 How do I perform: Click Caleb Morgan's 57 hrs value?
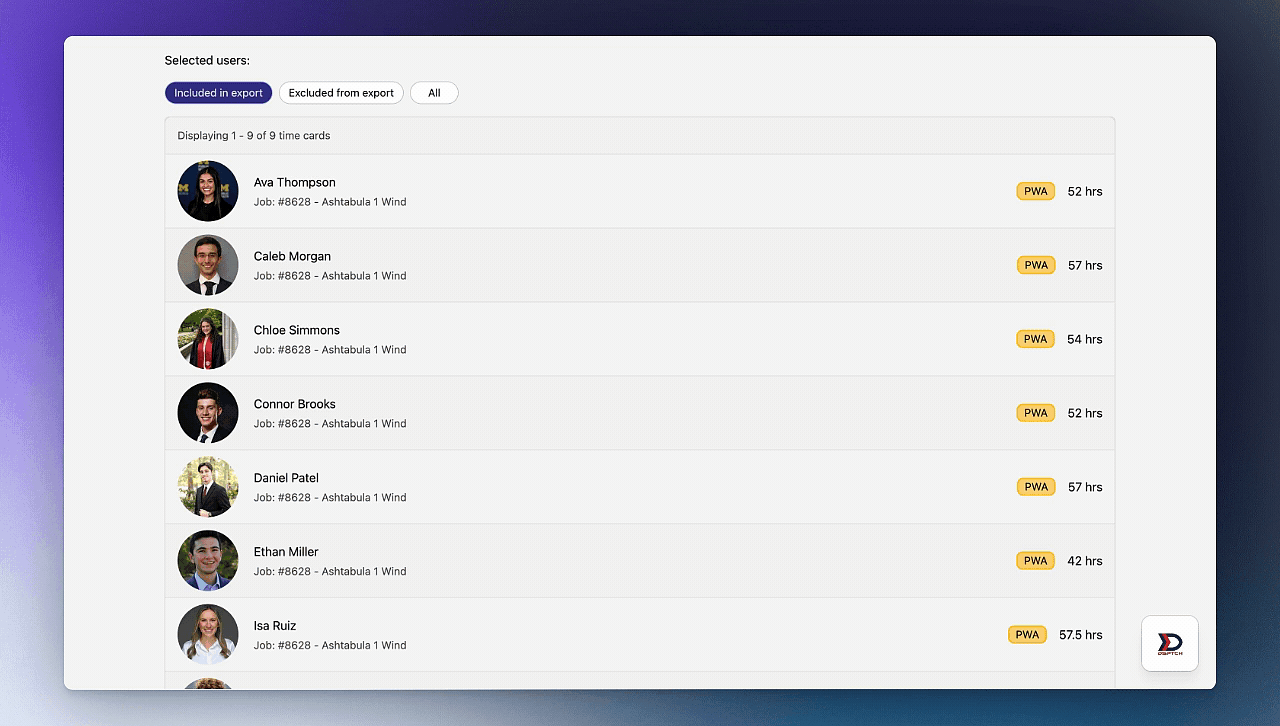(x=1085, y=265)
